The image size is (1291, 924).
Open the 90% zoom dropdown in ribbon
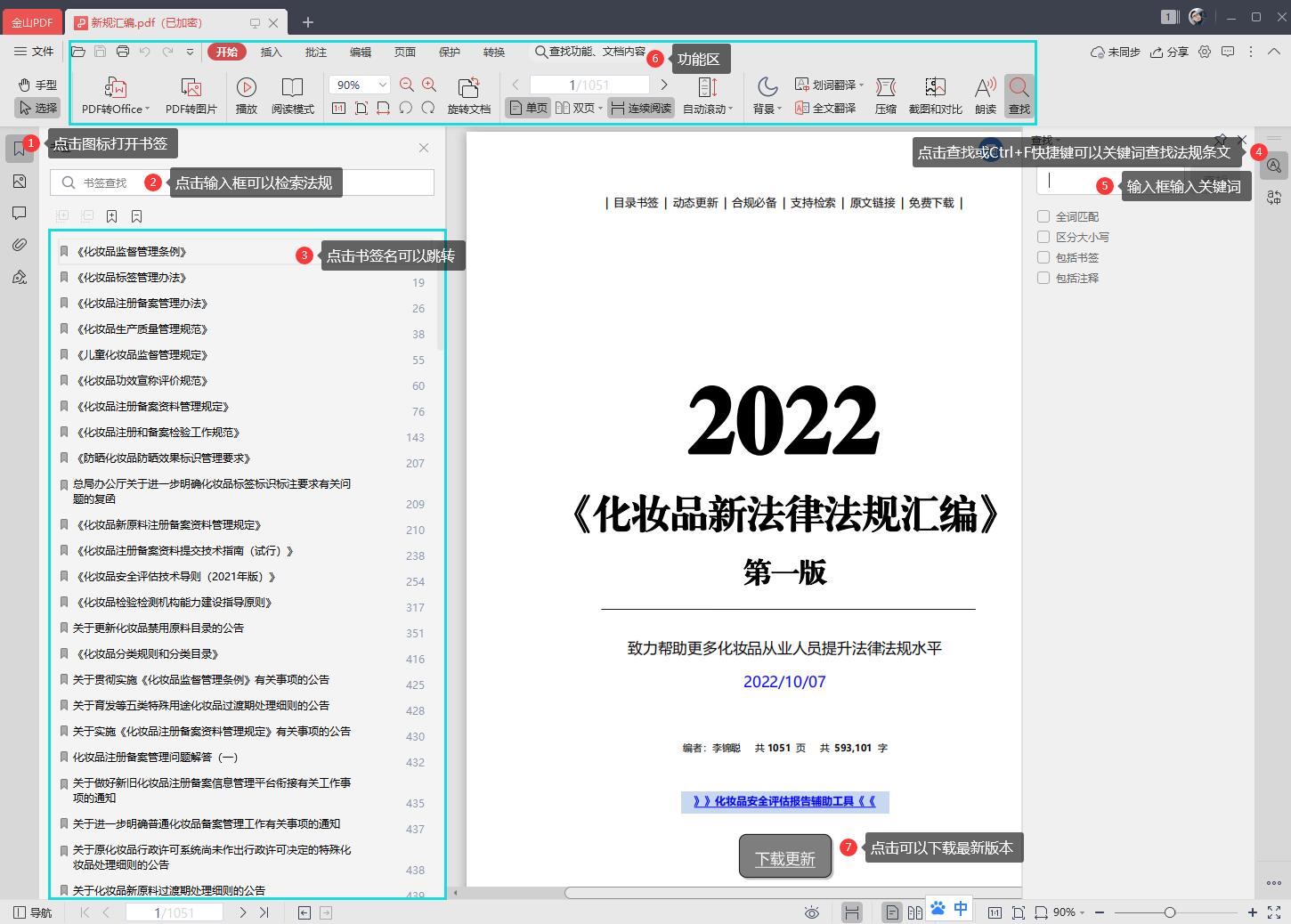click(x=383, y=85)
